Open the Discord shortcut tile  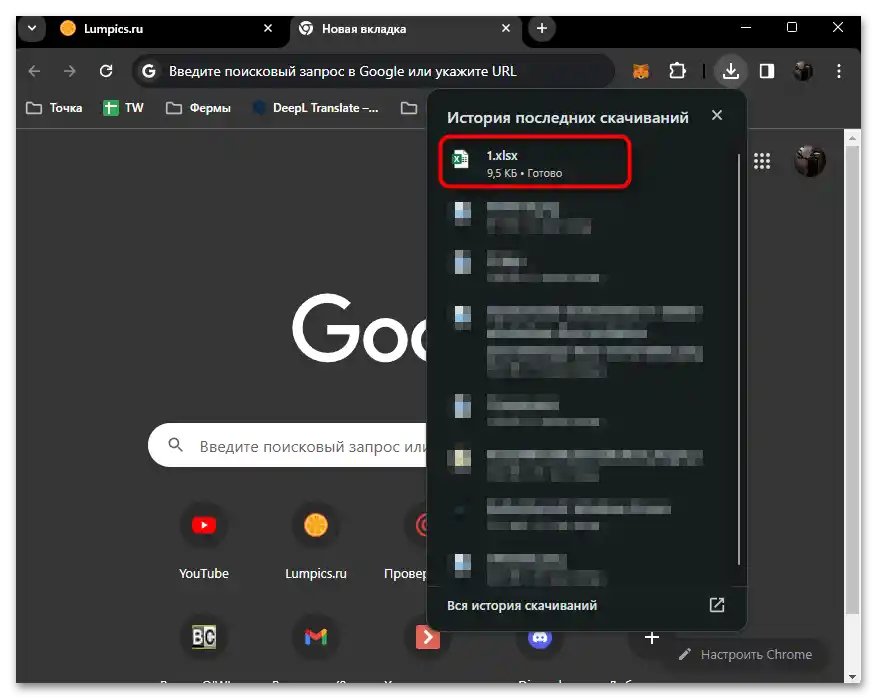pos(540,638)
